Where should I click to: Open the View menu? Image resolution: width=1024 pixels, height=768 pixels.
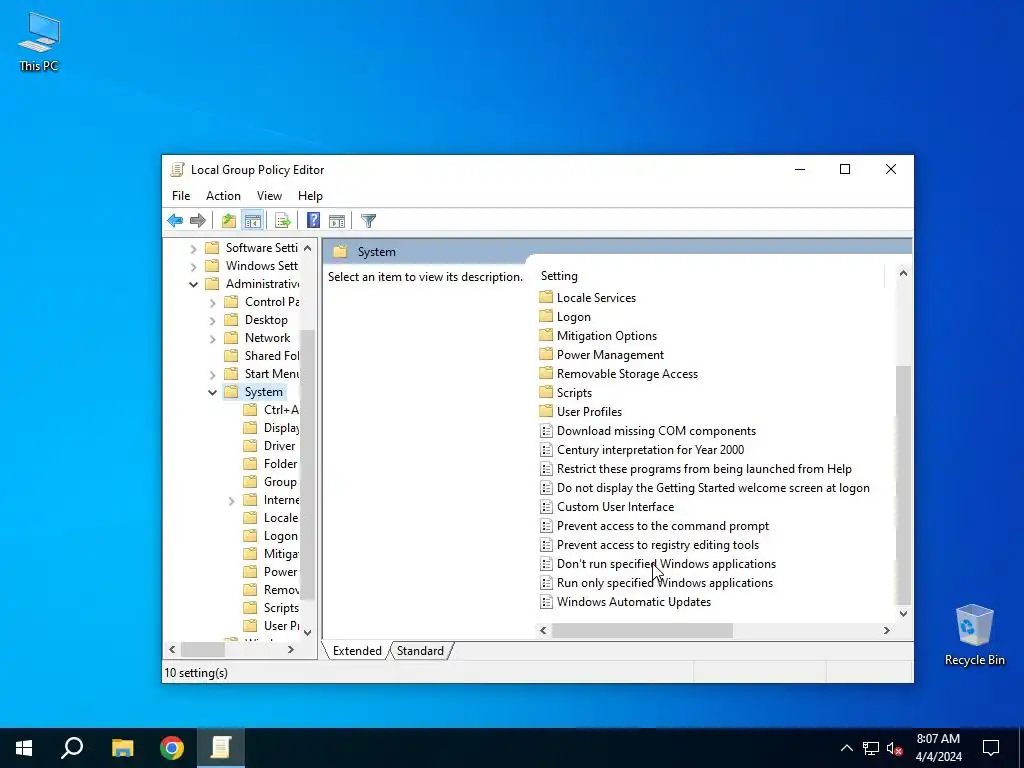(269, 196)
